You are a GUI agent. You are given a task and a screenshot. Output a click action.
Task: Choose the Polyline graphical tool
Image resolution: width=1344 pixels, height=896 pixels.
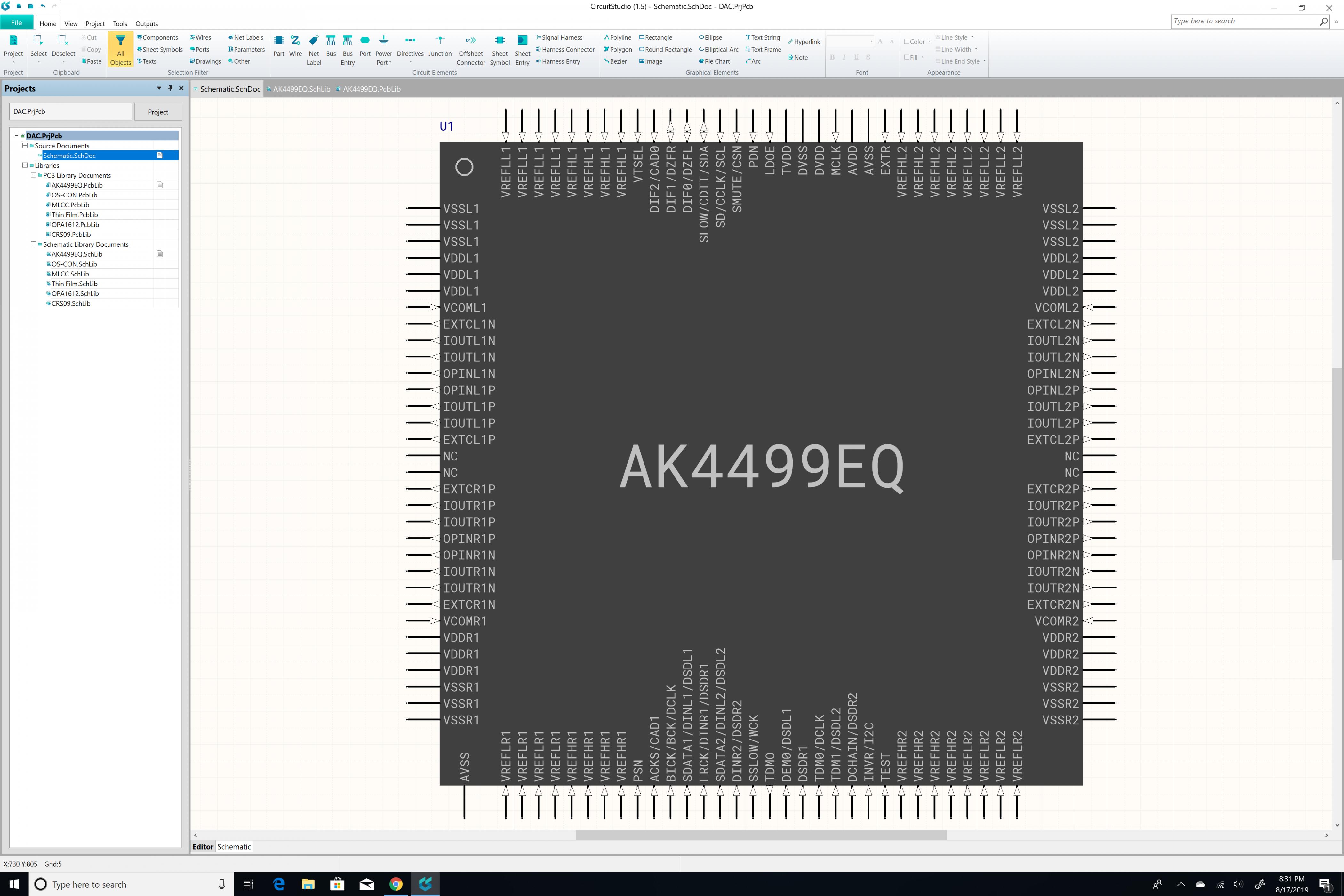point(617,37)
